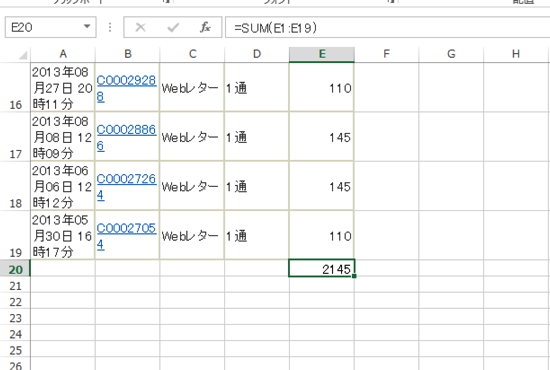
Task: Select date cell 2013年06月06日 12時12分
Action: coord(63,186)
